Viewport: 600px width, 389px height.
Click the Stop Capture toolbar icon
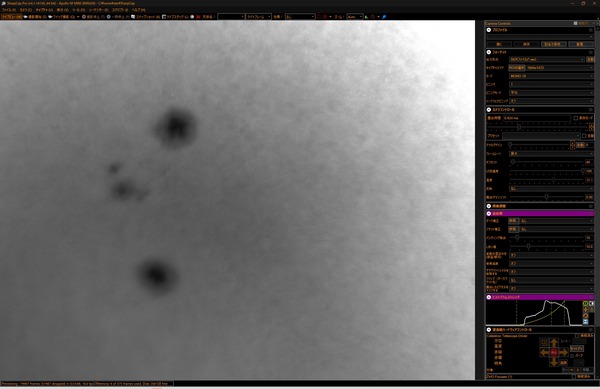(x=84, y=17)
